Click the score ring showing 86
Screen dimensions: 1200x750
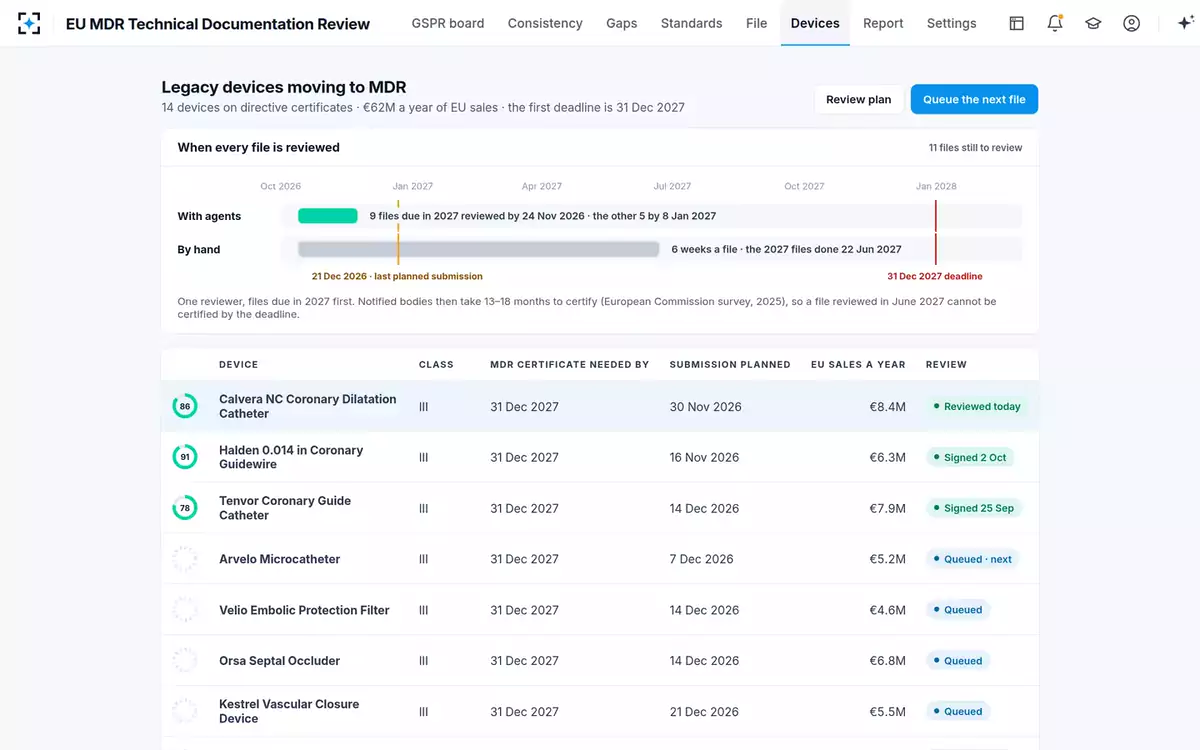tap(185, 406)
